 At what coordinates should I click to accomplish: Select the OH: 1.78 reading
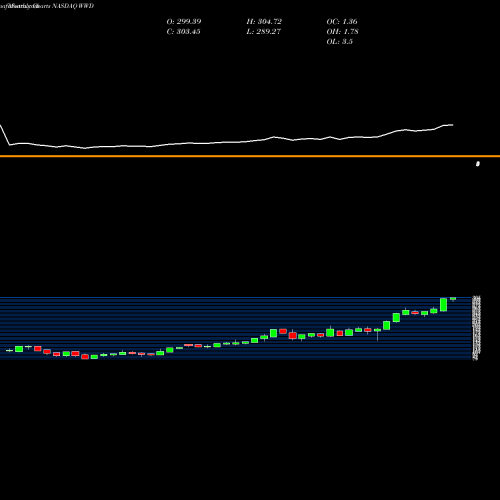pyautogui.click(x=342, y=31)
